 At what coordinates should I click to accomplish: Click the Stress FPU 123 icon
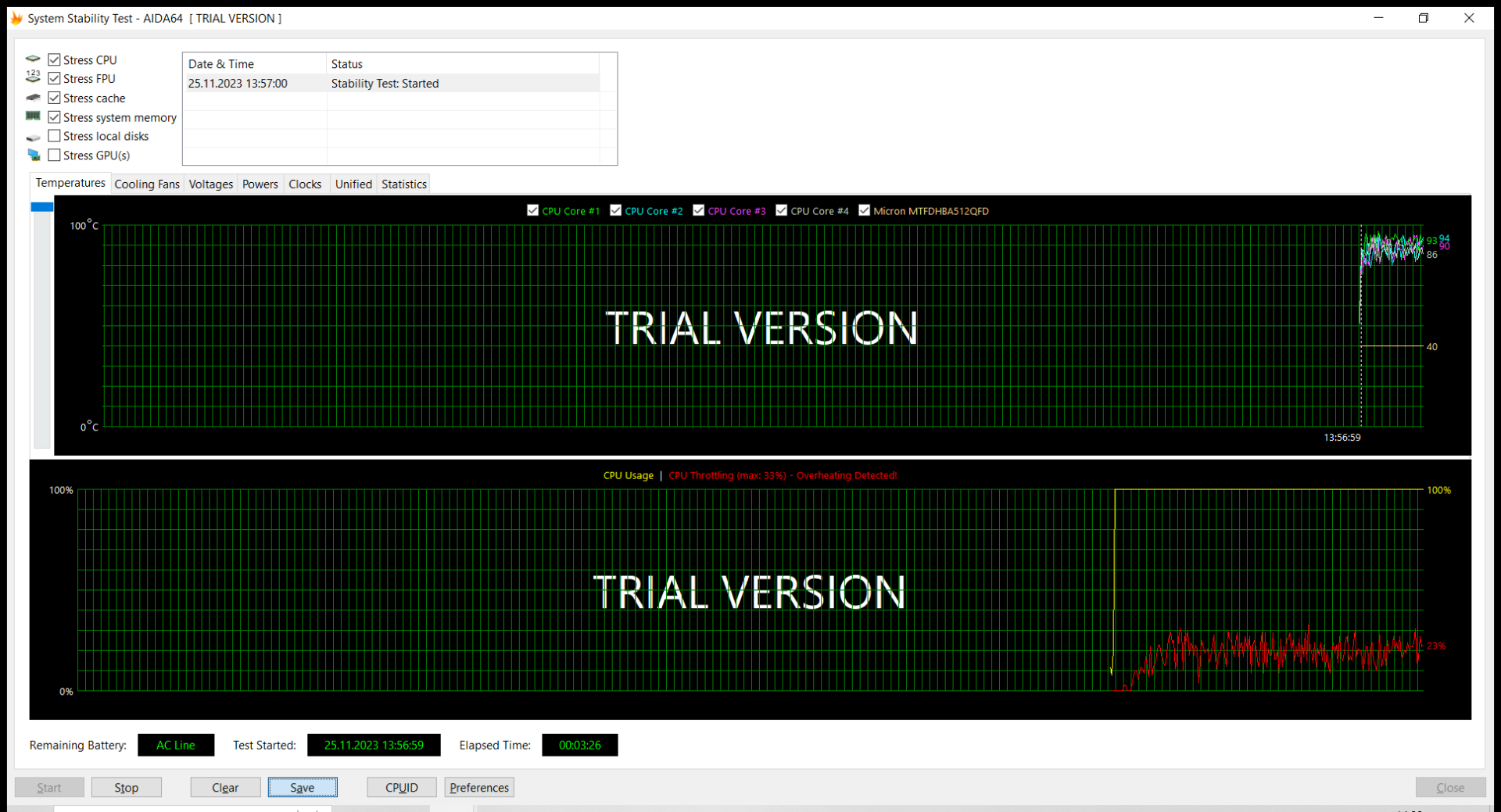tap(33, 77)
